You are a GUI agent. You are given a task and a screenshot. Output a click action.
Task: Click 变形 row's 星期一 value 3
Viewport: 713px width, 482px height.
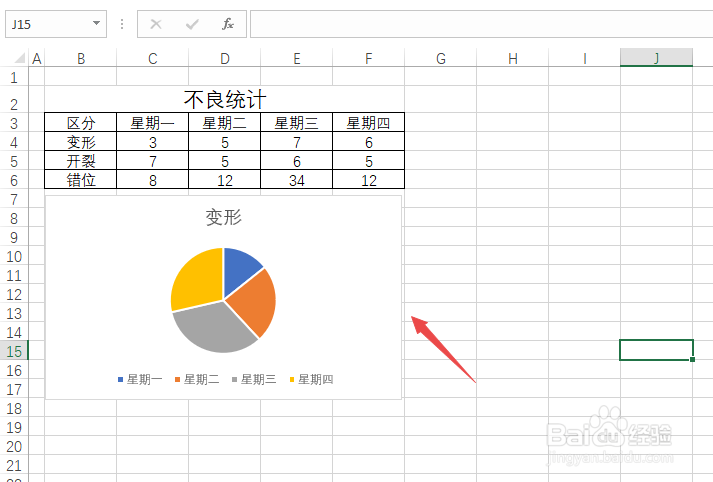tap(152, 142)
